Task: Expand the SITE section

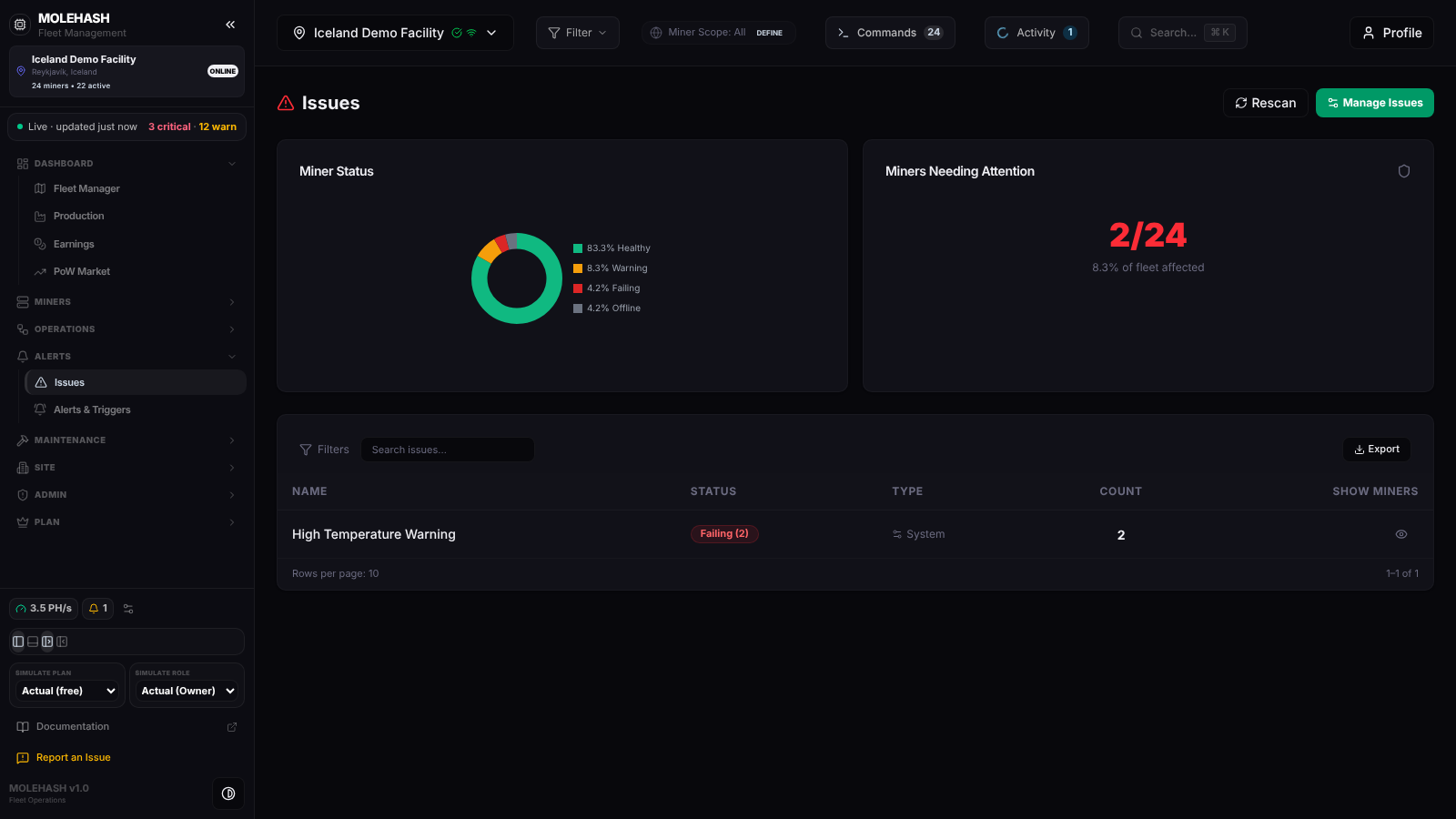Action: pos(126,468)
